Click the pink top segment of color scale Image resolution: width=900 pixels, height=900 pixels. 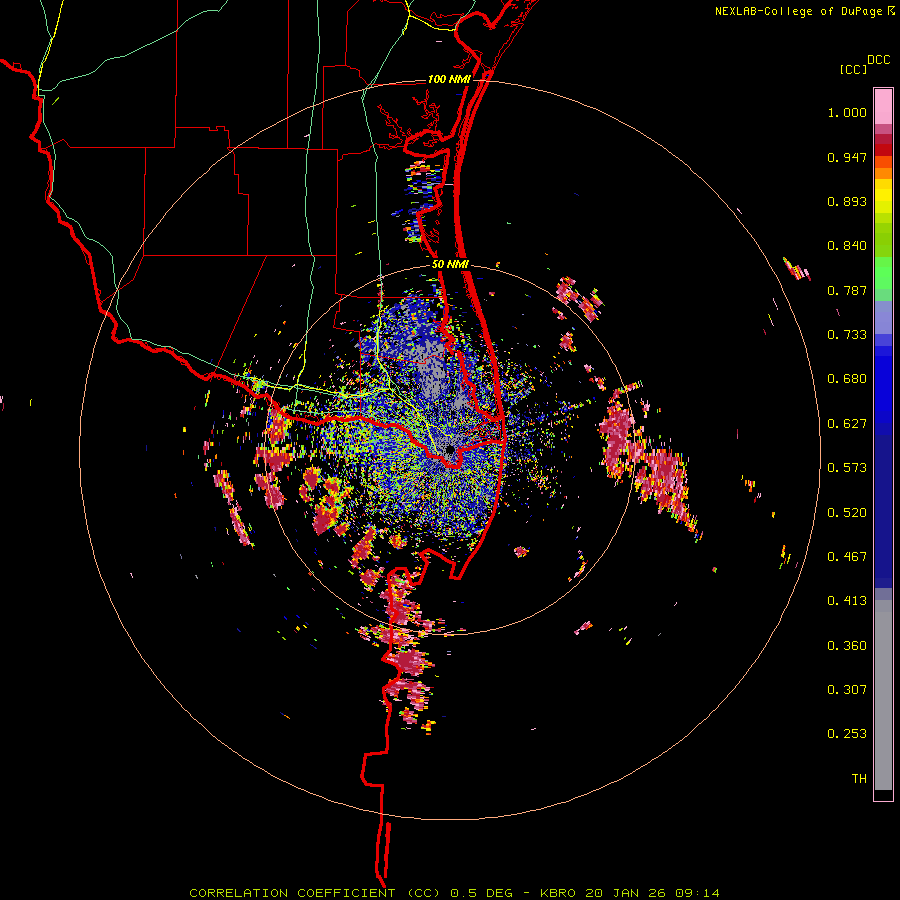tap(883, 106)
